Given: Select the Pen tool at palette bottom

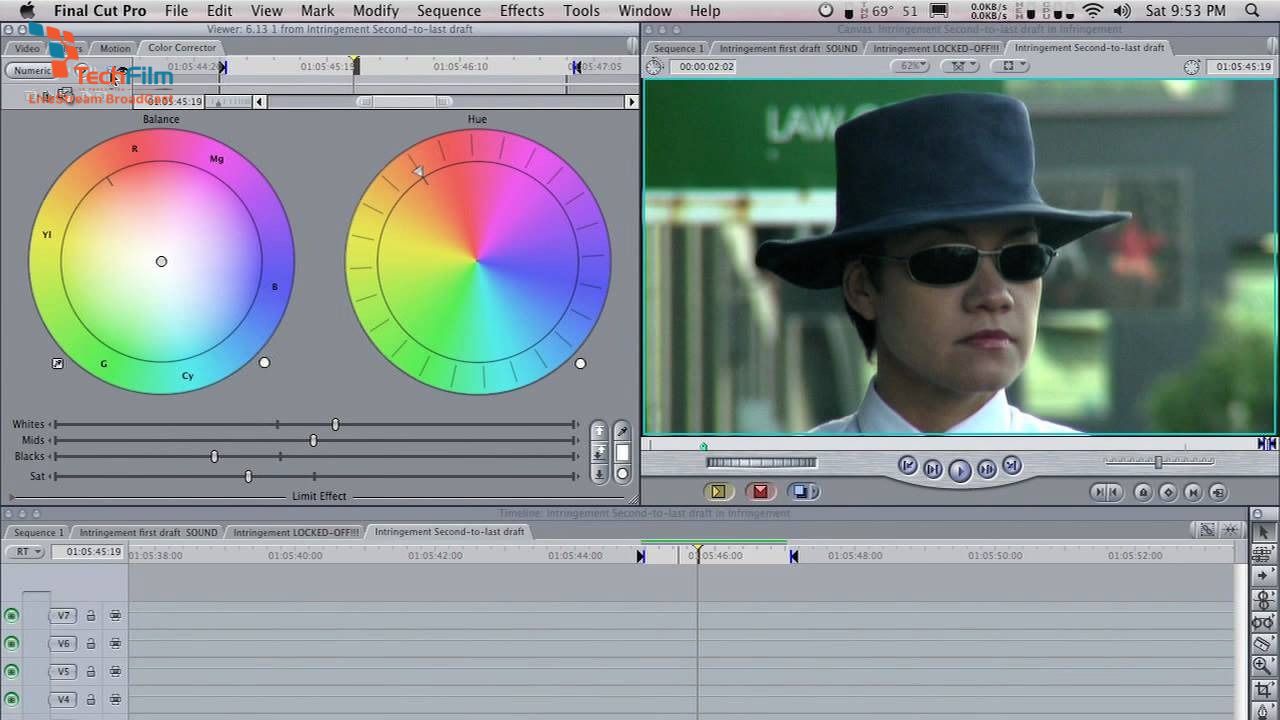Looking at the screenshot, I should tap(1262, 710).
